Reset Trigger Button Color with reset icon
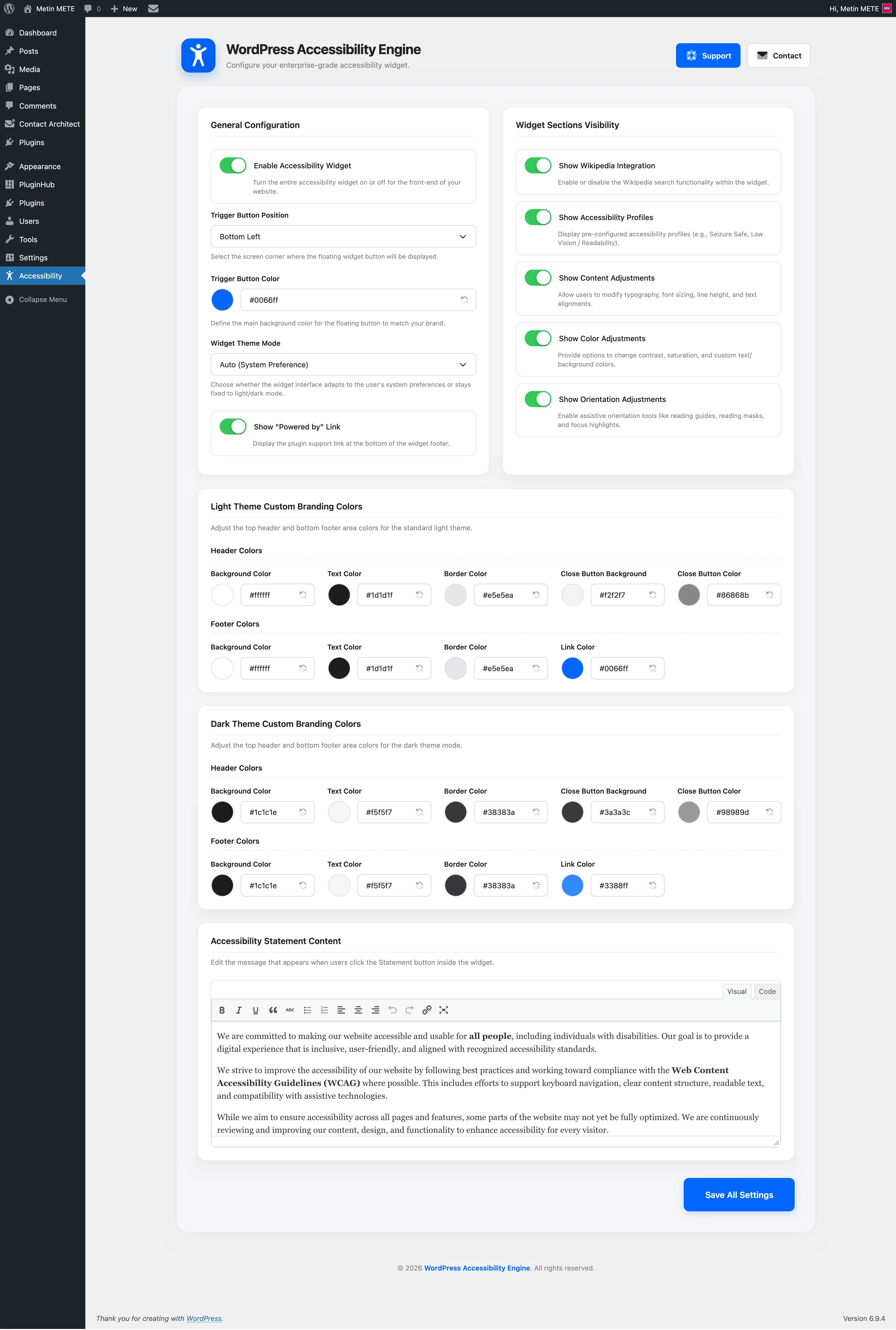 464,300
